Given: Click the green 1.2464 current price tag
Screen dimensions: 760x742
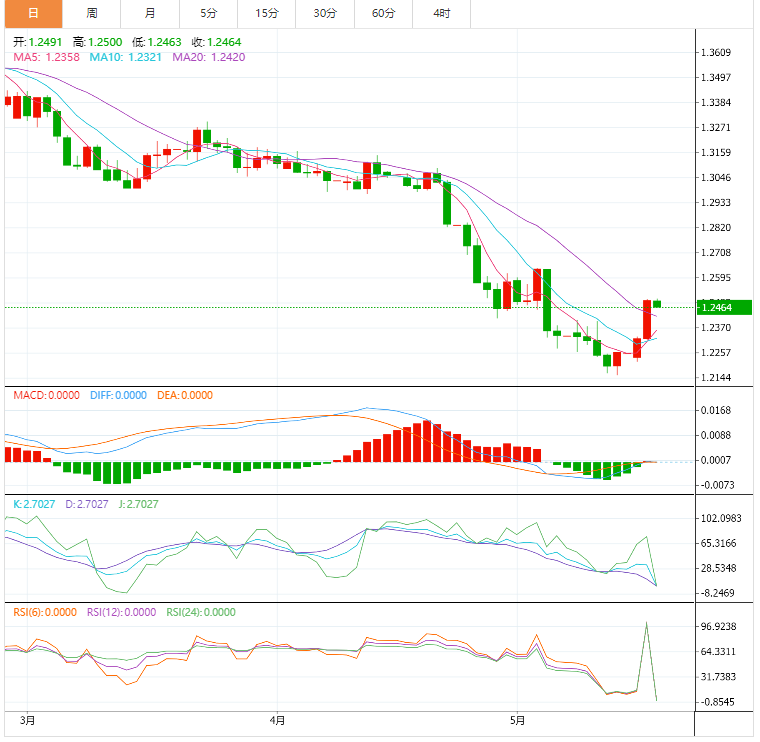Looking at the screenshot, I should click(x=724, y=307).
